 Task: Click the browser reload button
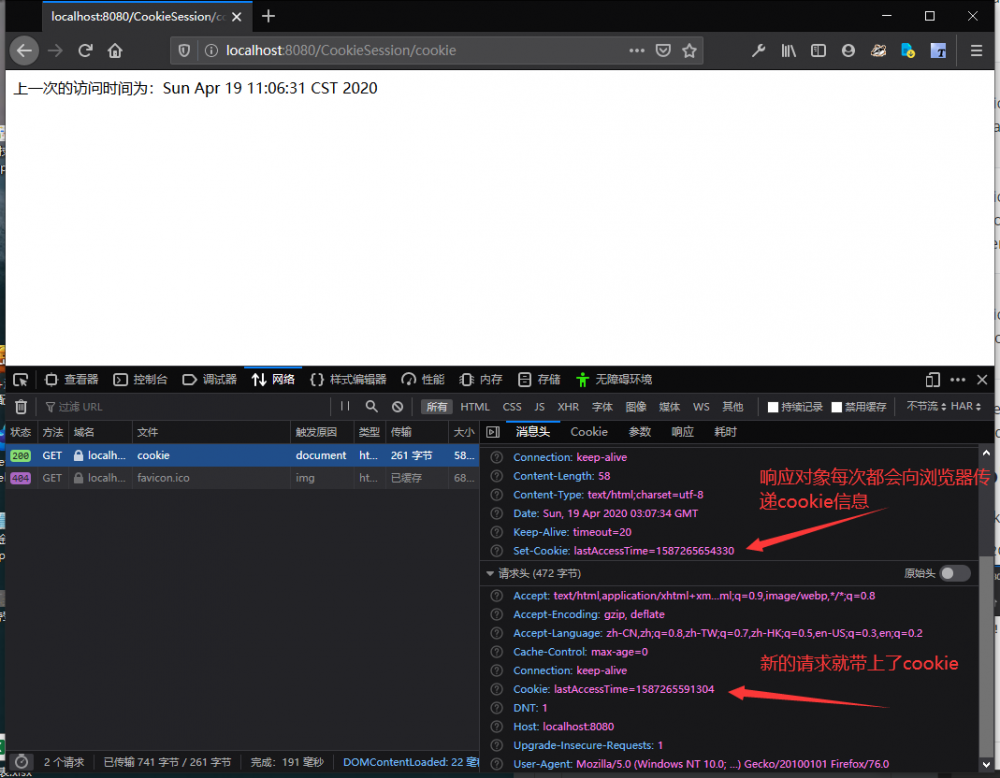(x=86, y=50)
